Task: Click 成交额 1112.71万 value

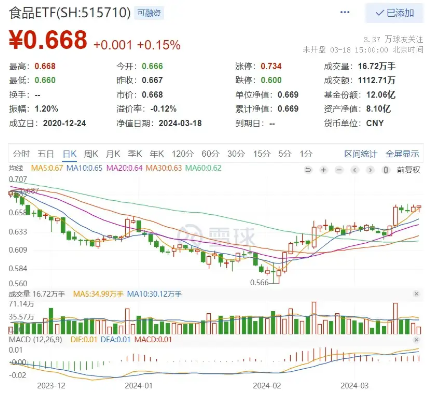Action: (x=377, y=80)
